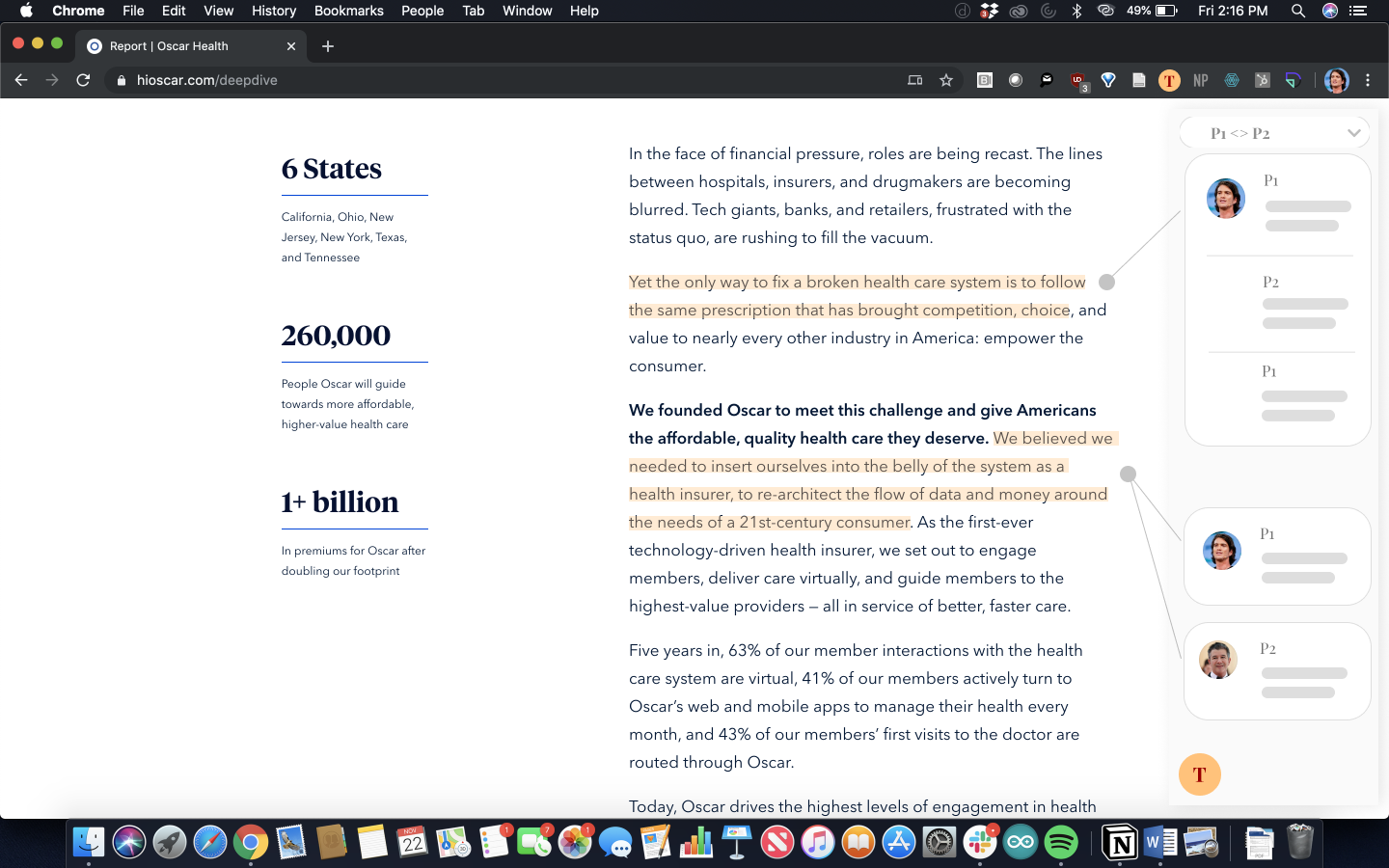The width and height of the screenshot is (1389, 868).
Task: Bookmark this page with the star icon
Action: tap(946, 81)
